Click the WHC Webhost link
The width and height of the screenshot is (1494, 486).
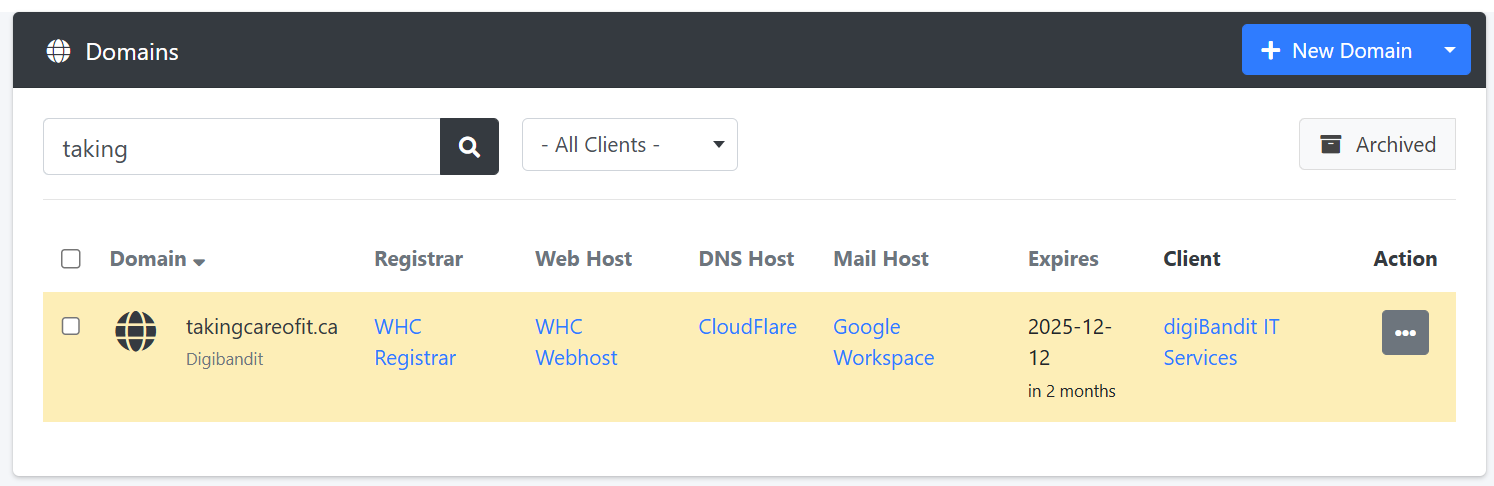(576, 342)
